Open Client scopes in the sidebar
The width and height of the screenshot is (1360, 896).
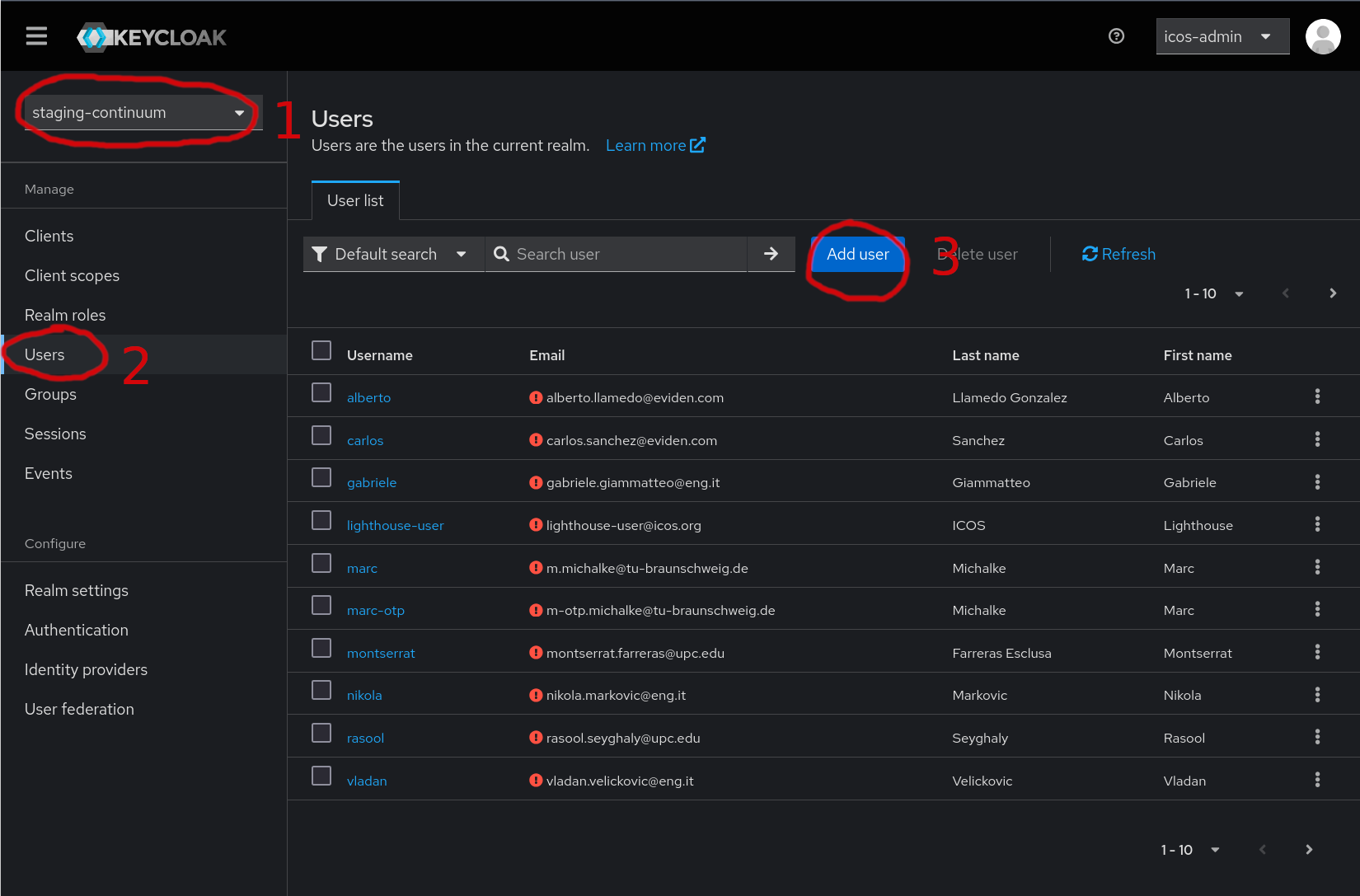coord(72,275)
